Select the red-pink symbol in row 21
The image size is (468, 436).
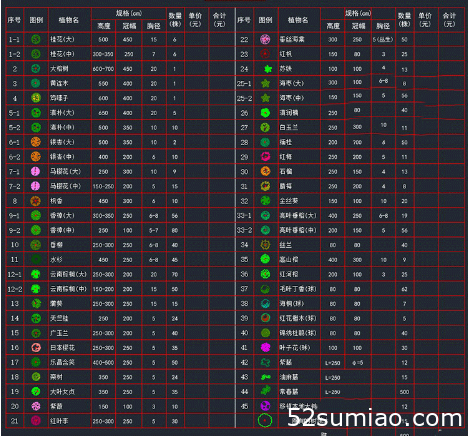point(36,421)
